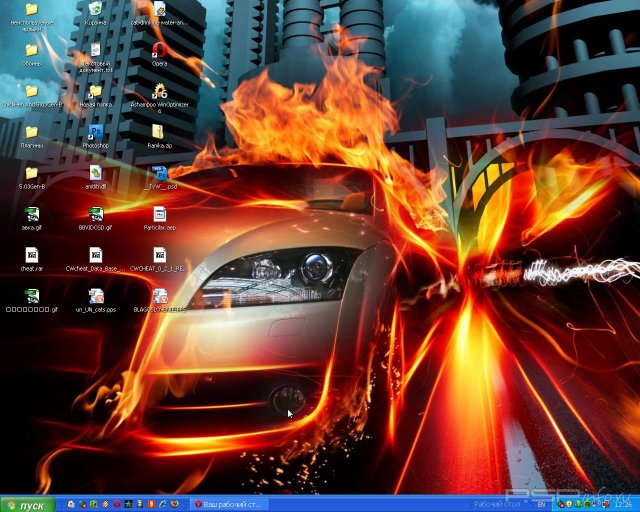Select the BBVIDOSD.gif image file

click(95, 215)
